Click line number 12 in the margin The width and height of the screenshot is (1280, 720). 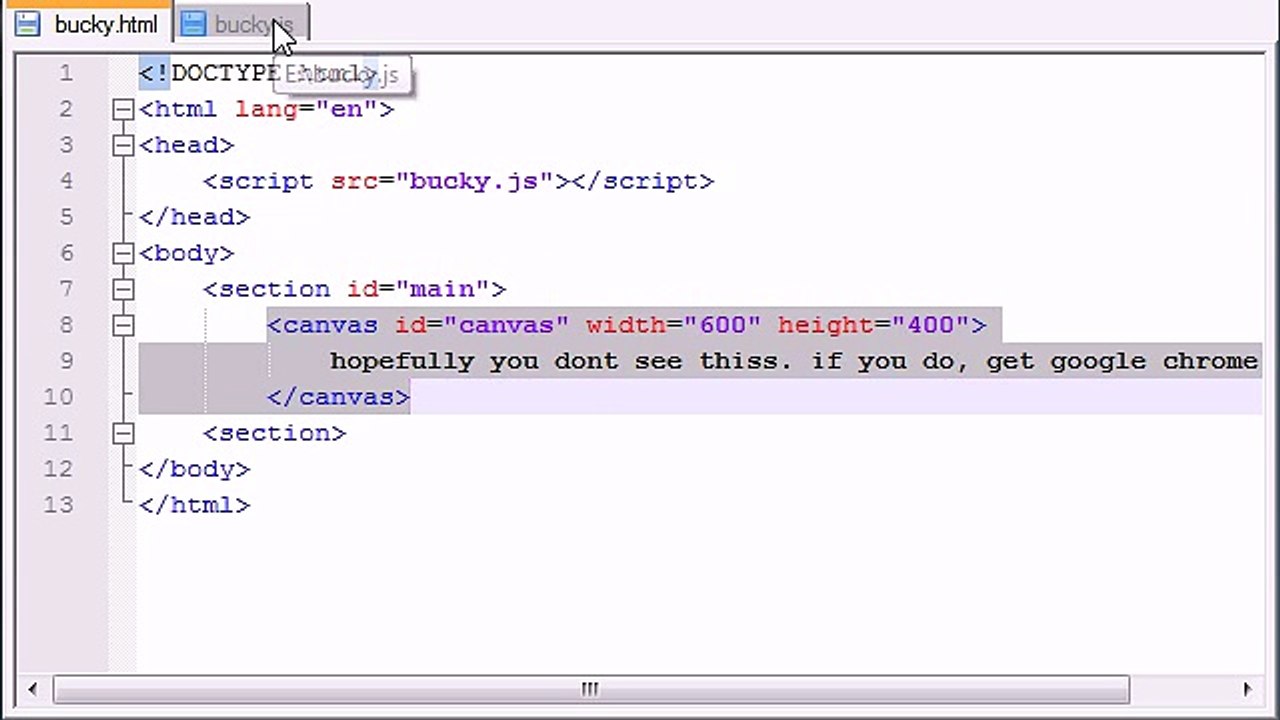[58, 469]
